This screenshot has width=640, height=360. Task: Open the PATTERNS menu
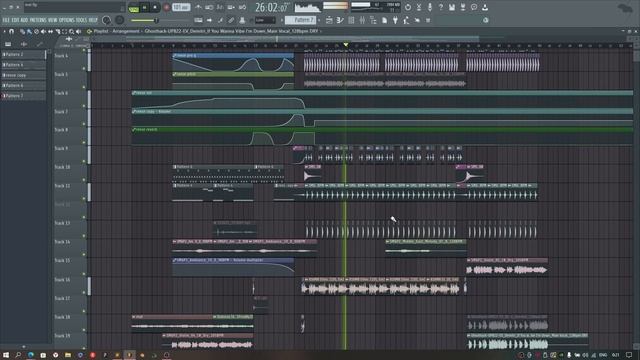(38, 20)
